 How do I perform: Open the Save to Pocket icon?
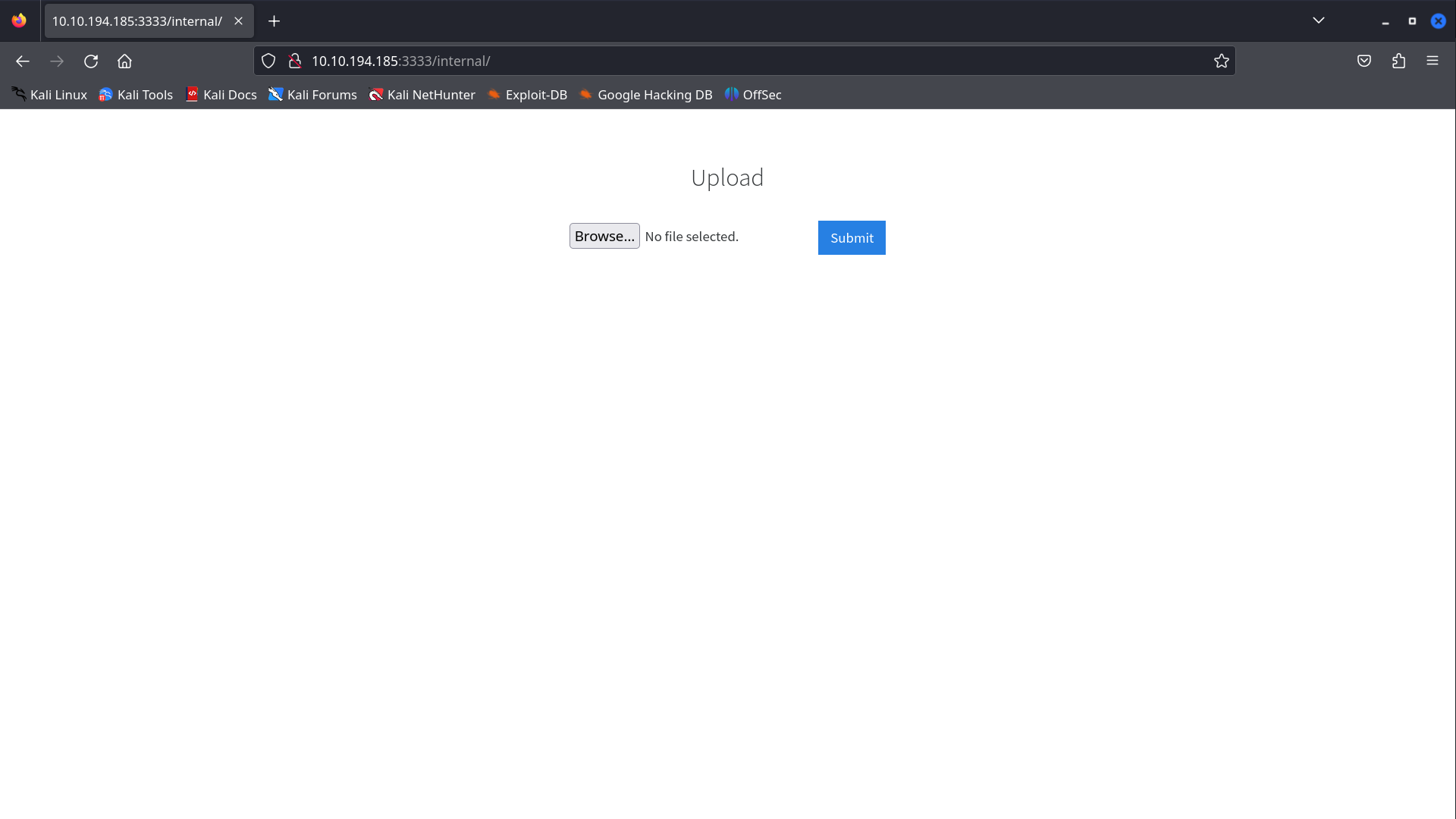(1363, 61)
